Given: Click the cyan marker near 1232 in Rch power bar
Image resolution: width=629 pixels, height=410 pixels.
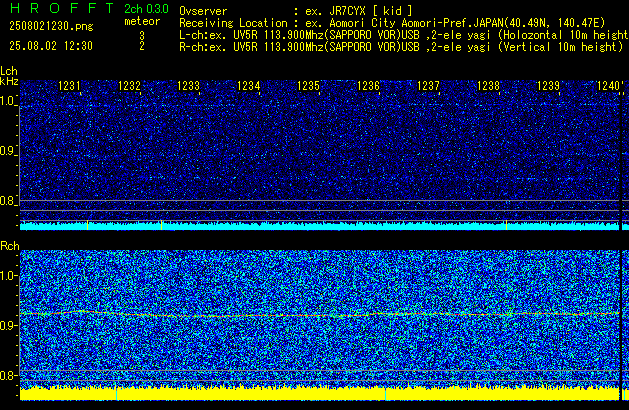Looking at the screenshot, I should [116, 394].
